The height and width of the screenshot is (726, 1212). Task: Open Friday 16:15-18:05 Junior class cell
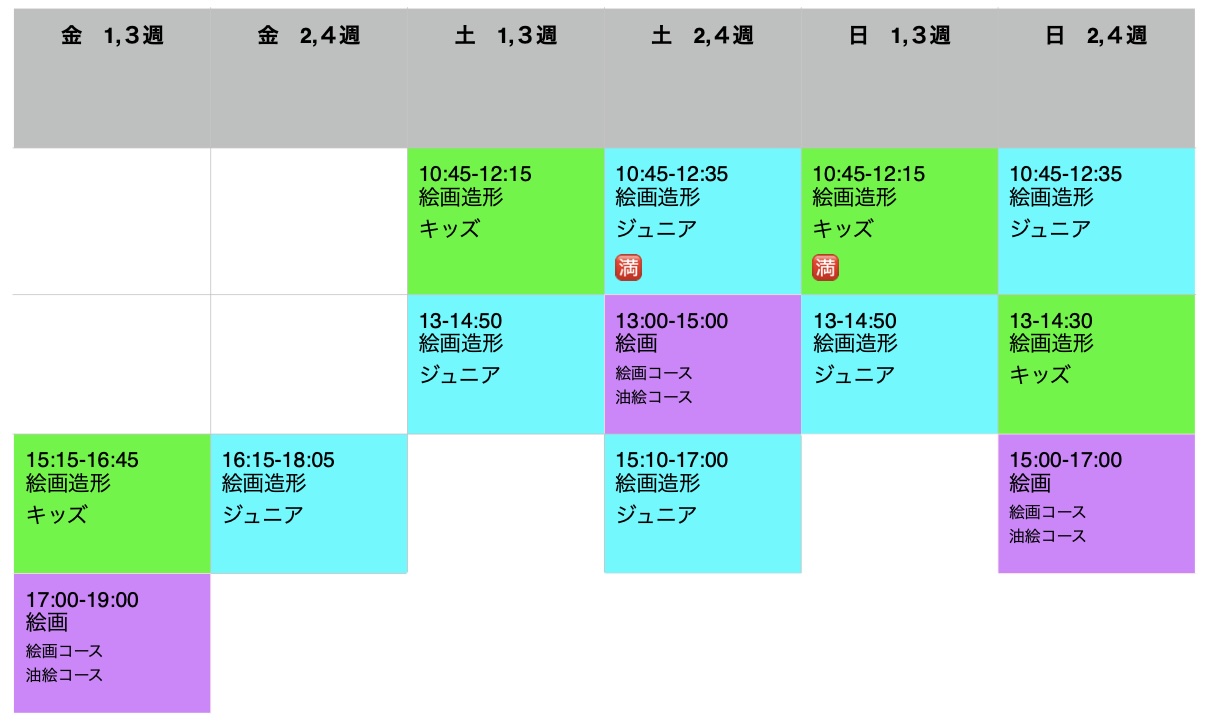309,503
